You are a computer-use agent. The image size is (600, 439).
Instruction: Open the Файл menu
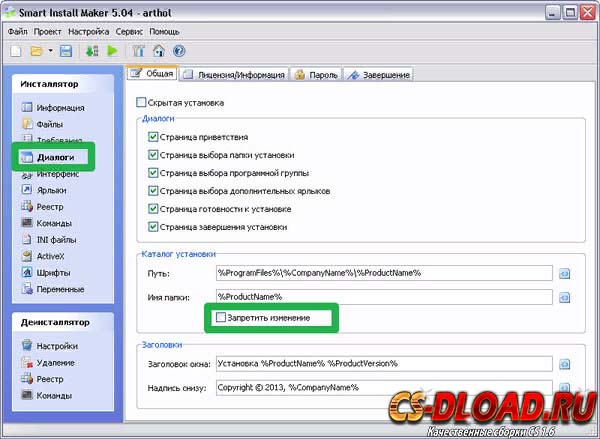18,32
